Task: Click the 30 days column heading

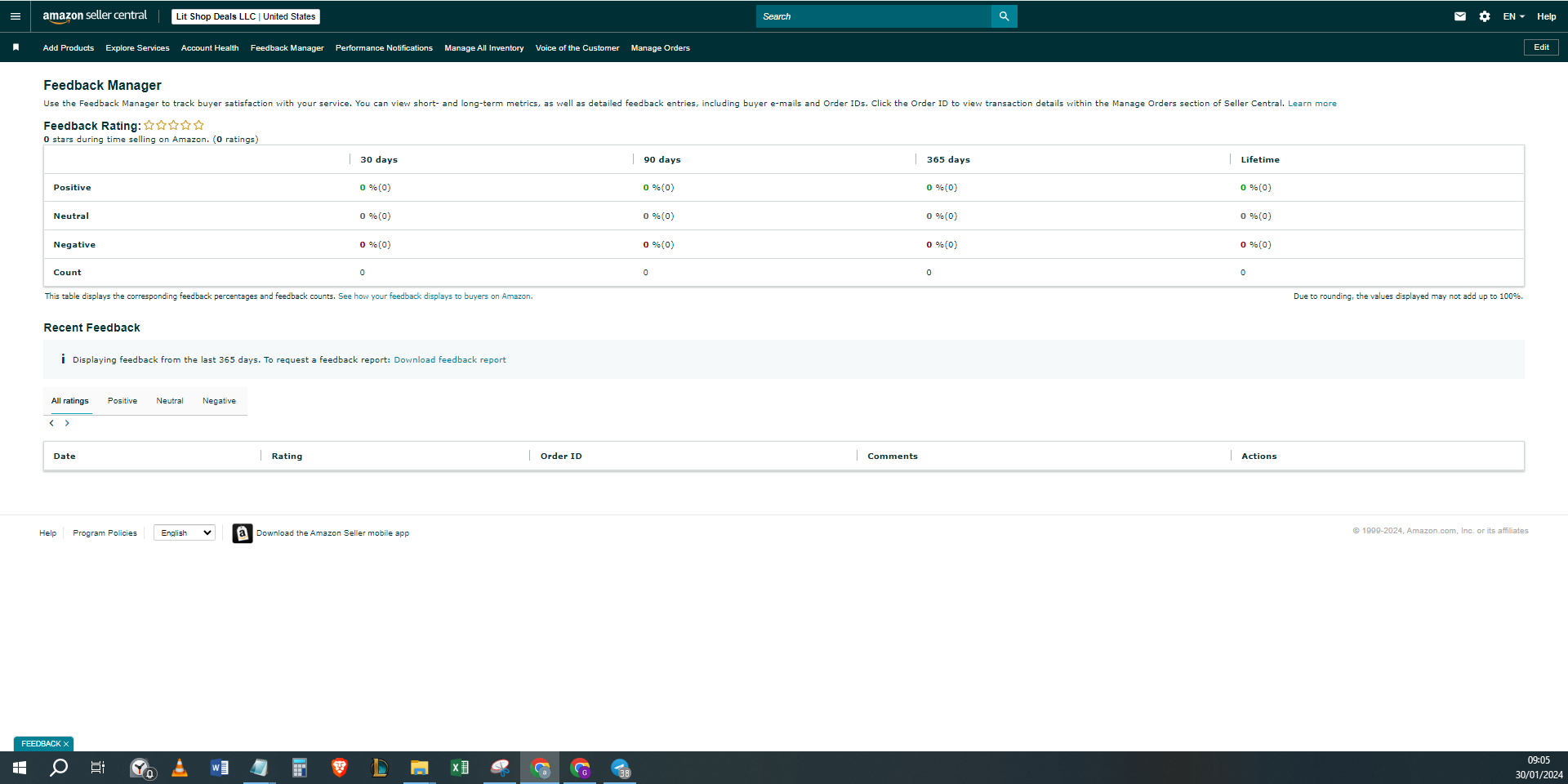Action: (x=379, y=160)
